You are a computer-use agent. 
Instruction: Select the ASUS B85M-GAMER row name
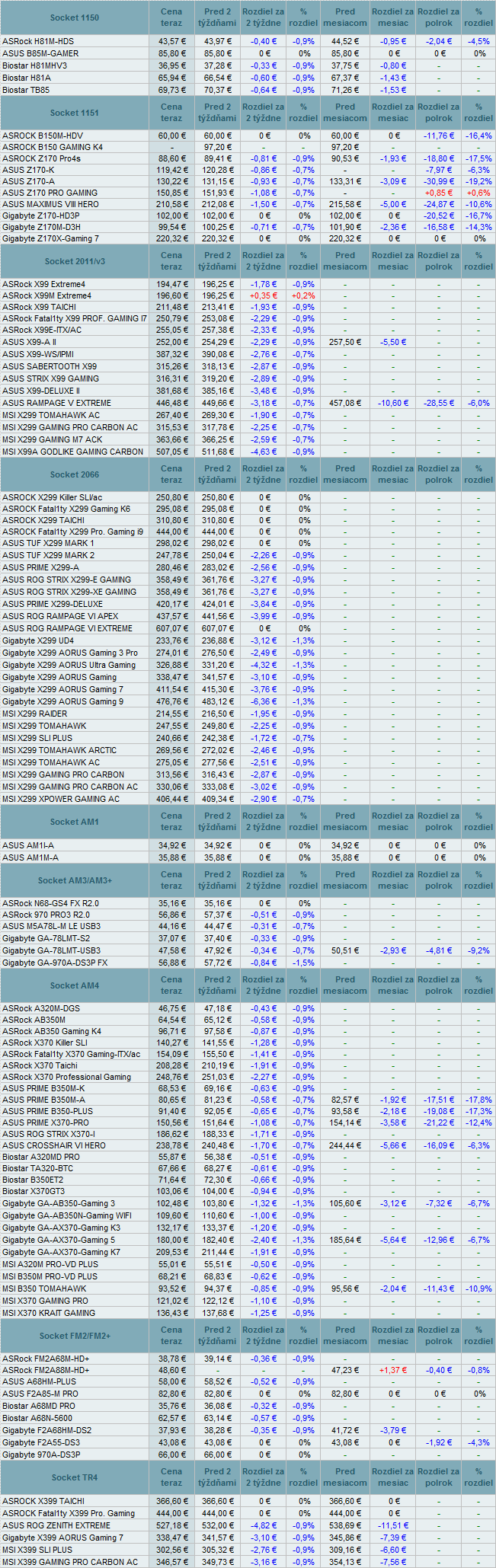(x=40, y=53)
